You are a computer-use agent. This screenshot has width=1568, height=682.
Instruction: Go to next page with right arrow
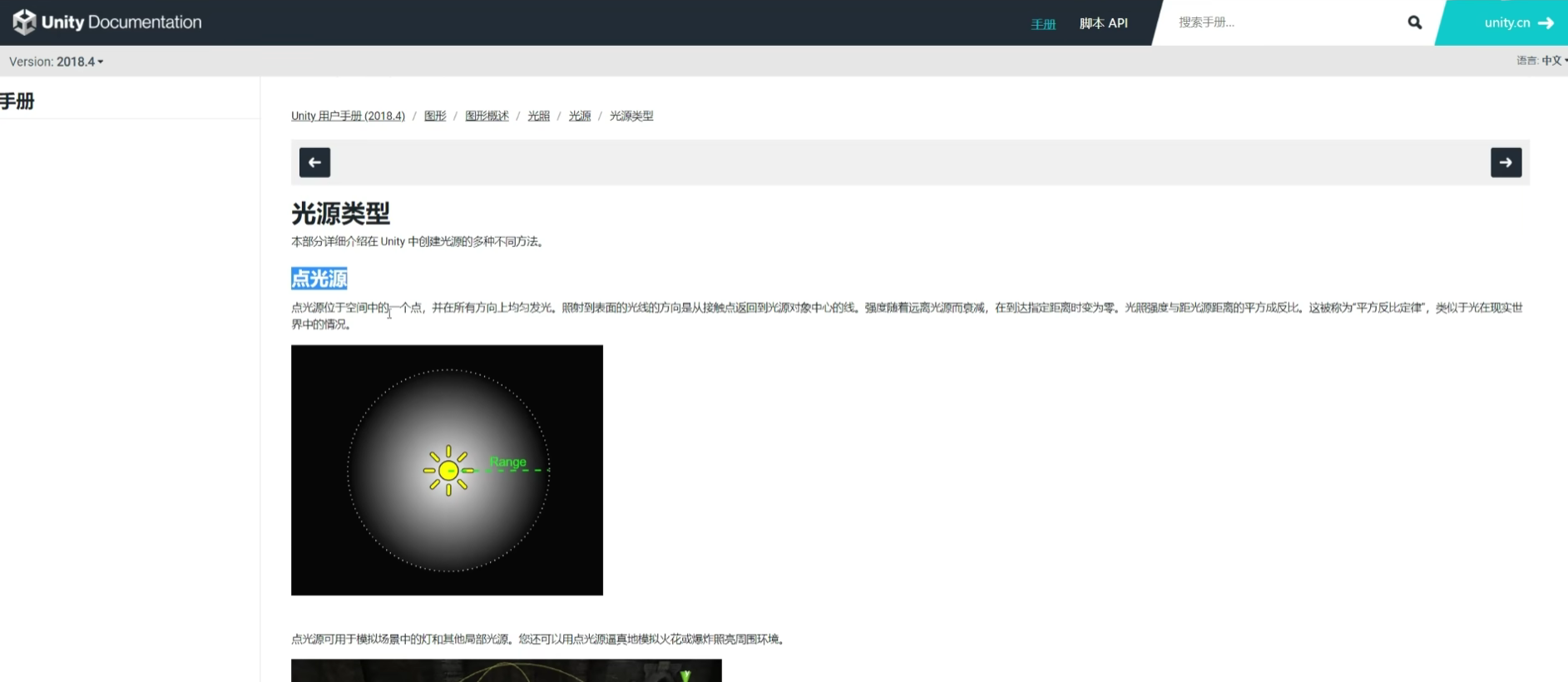click(1506, 162)
